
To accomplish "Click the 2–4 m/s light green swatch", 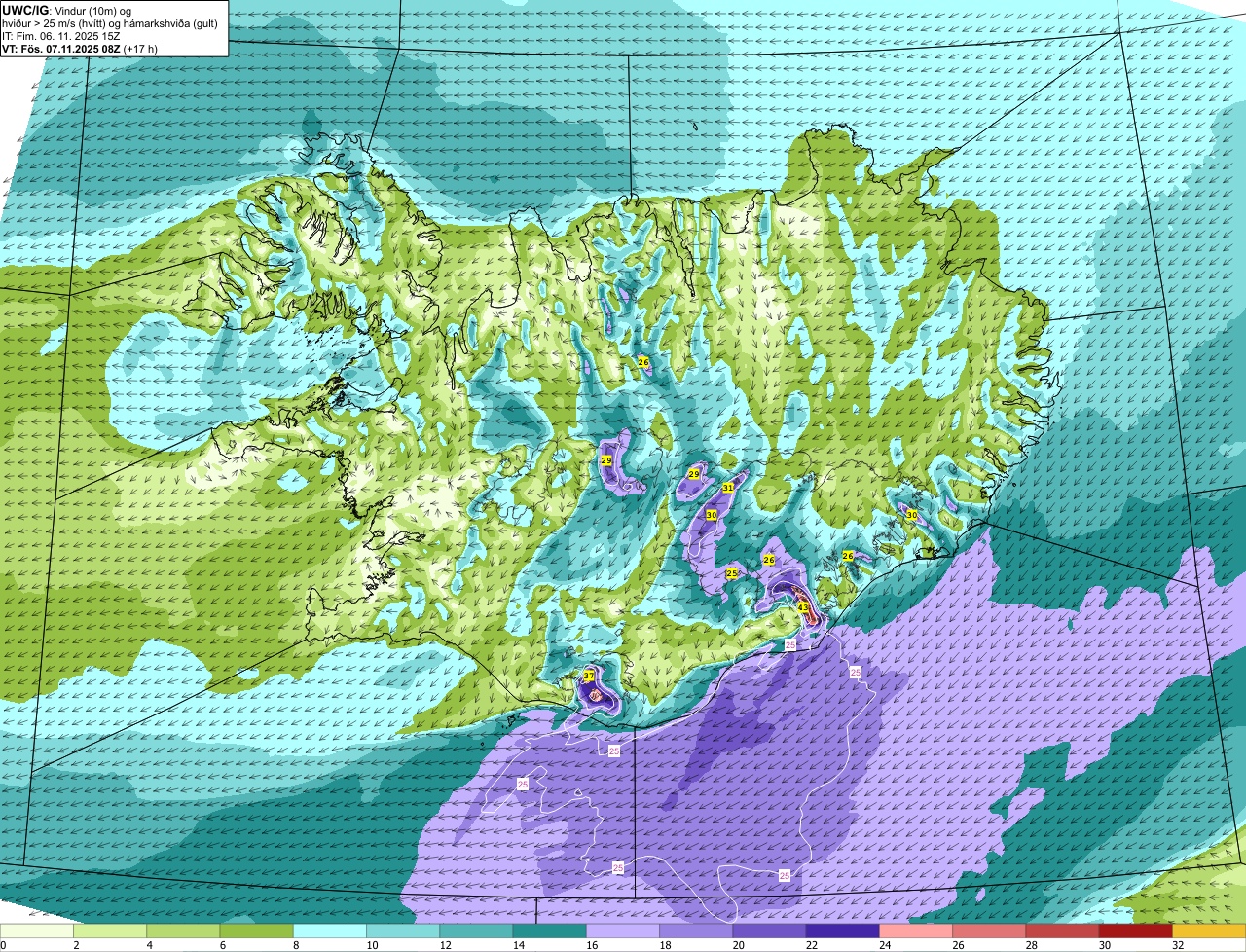I will pyautogui.click(x=110, y=932).
